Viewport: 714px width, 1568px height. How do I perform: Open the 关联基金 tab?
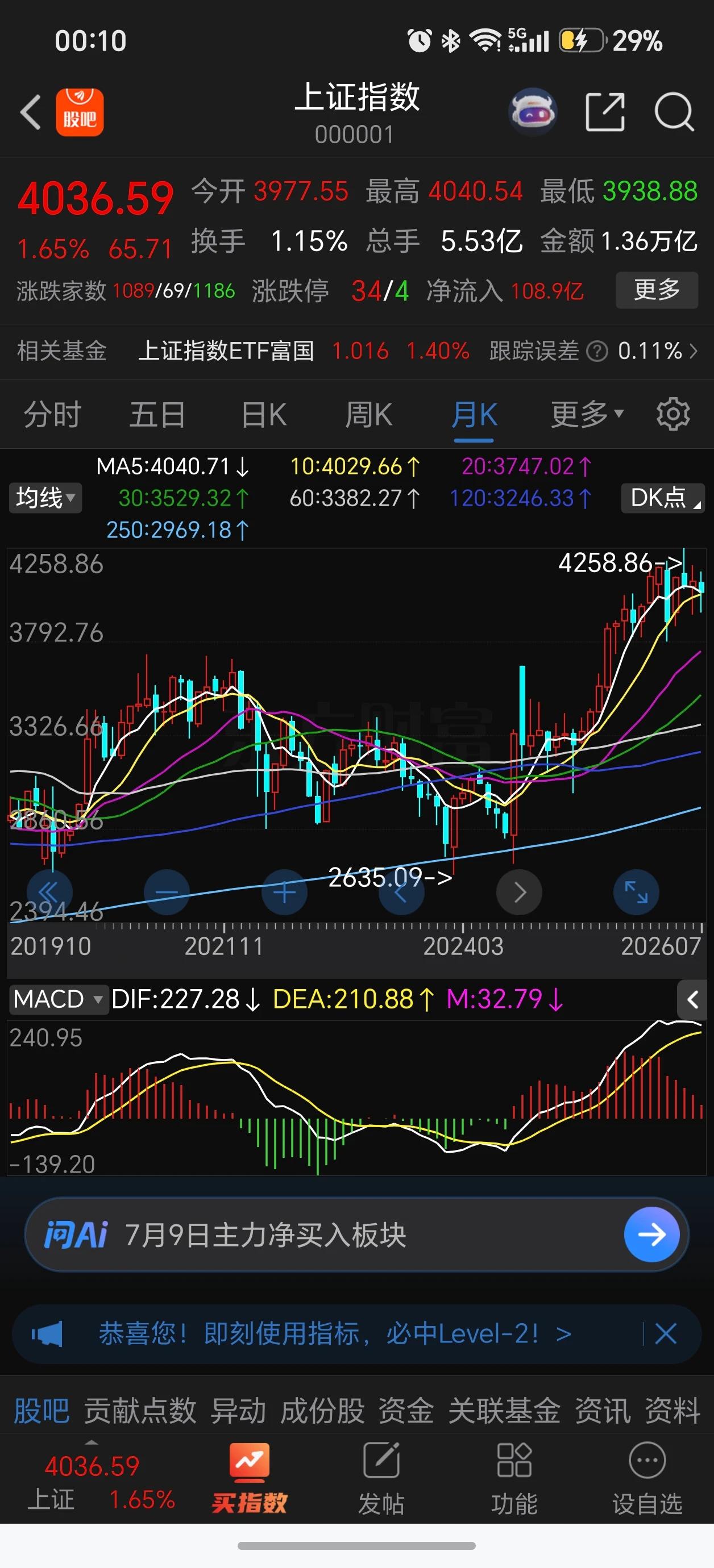504,1410
